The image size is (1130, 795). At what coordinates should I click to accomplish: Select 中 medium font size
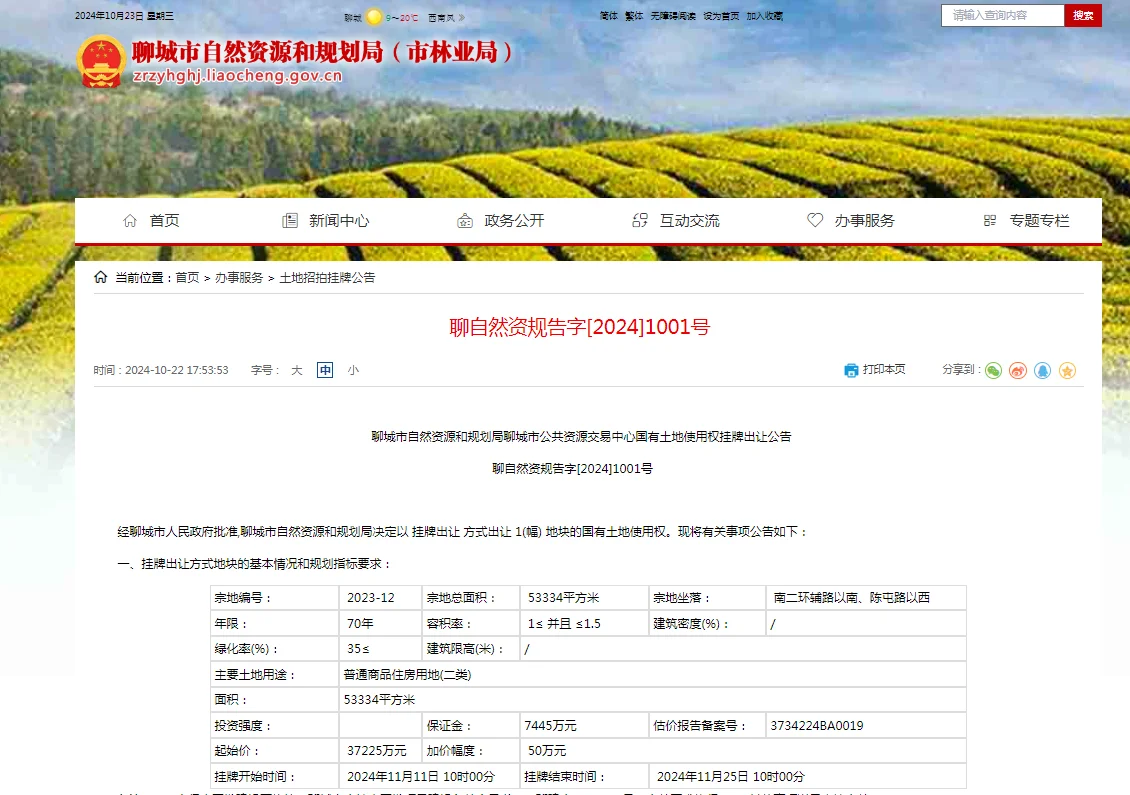325,370
